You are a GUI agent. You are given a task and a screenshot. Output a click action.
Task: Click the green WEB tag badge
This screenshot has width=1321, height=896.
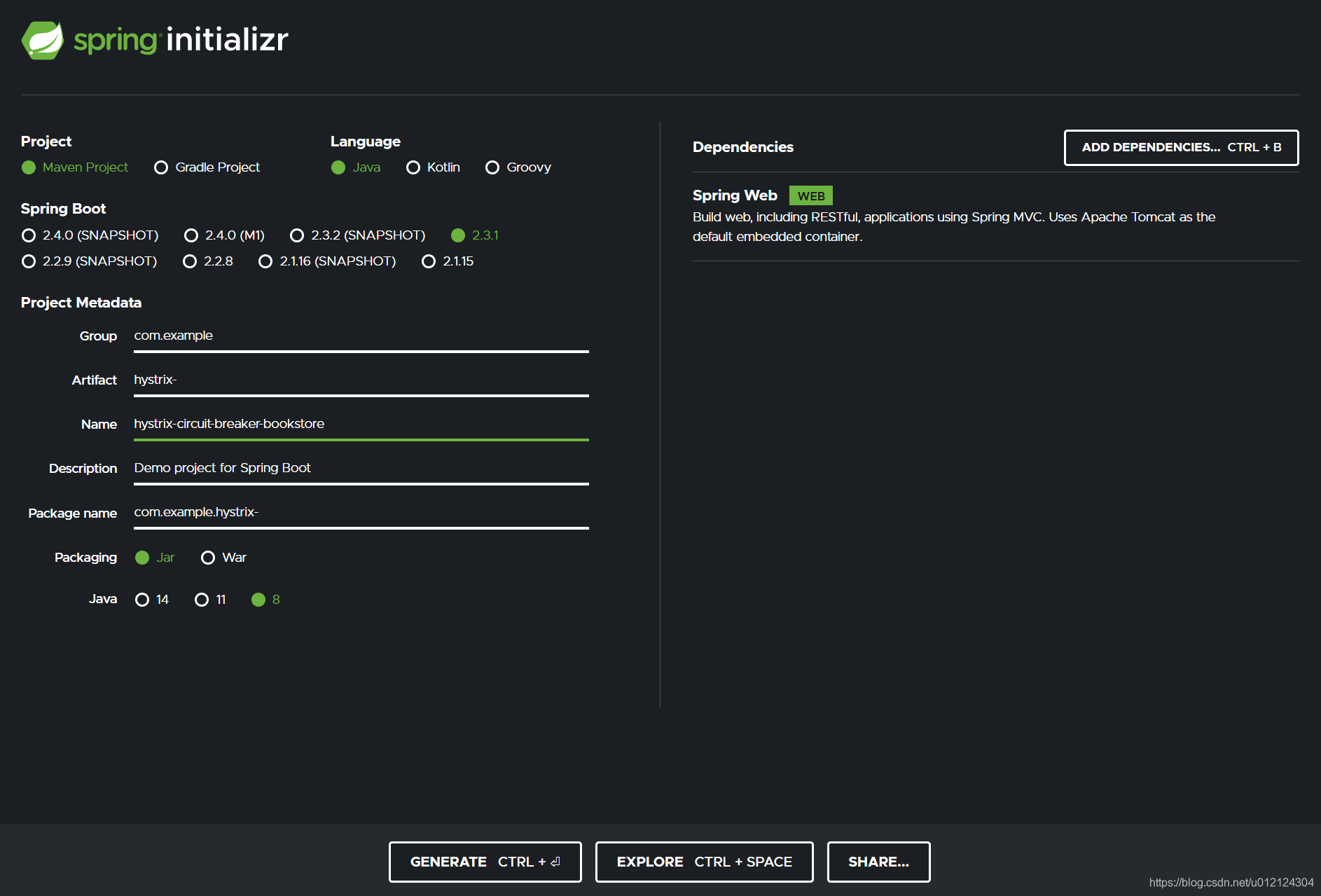(x=811, y=196)
